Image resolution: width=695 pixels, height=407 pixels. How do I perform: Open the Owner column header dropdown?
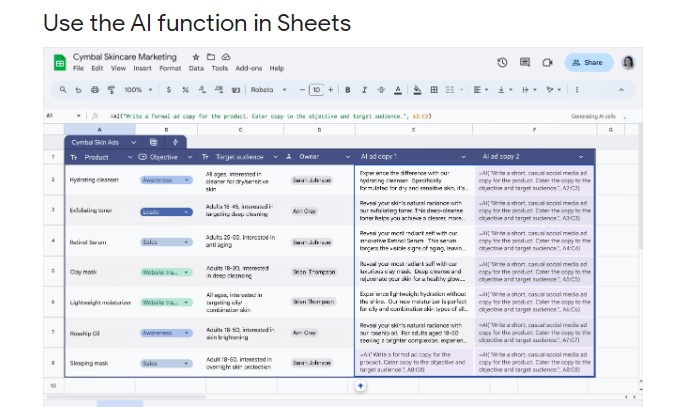348,157
